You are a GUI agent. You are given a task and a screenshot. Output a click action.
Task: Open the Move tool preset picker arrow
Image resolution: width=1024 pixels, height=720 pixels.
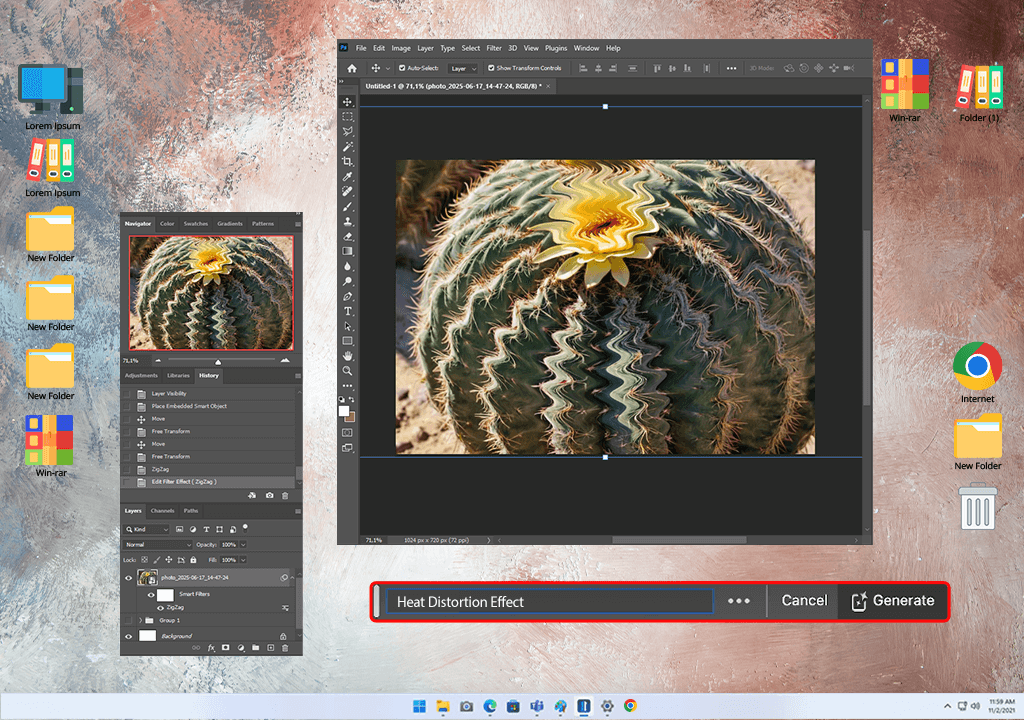tap(388, 68)
